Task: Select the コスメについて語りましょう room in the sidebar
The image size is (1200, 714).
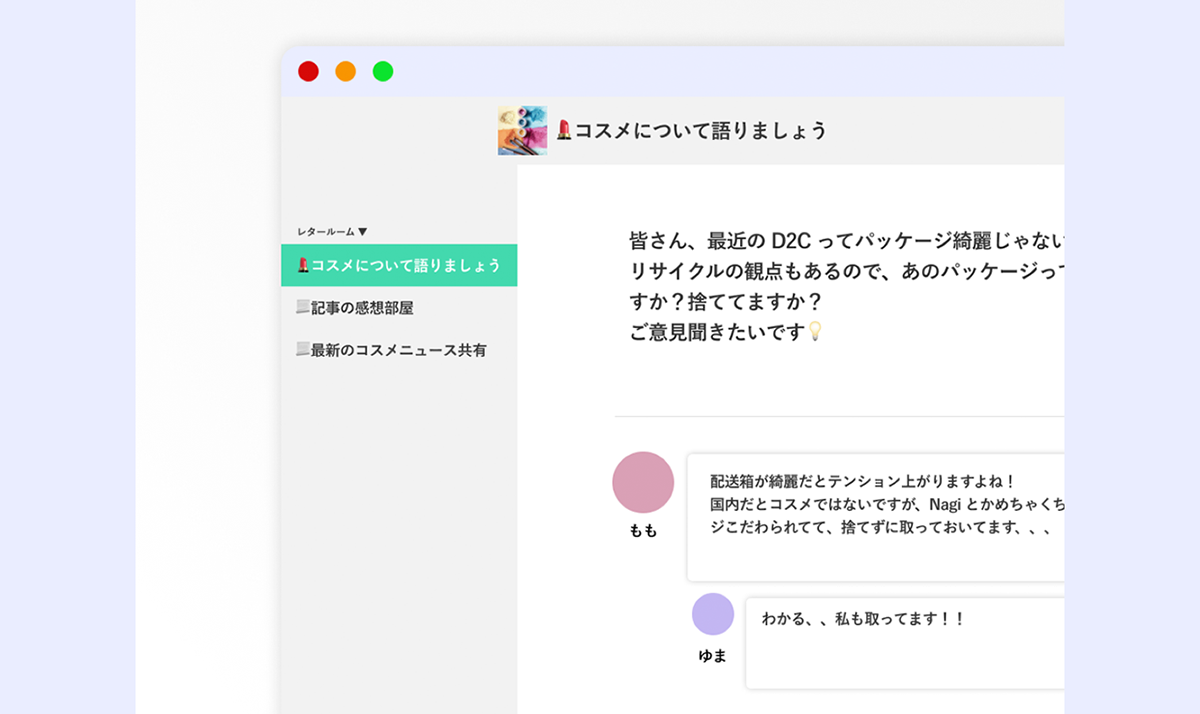Action: 405,265
